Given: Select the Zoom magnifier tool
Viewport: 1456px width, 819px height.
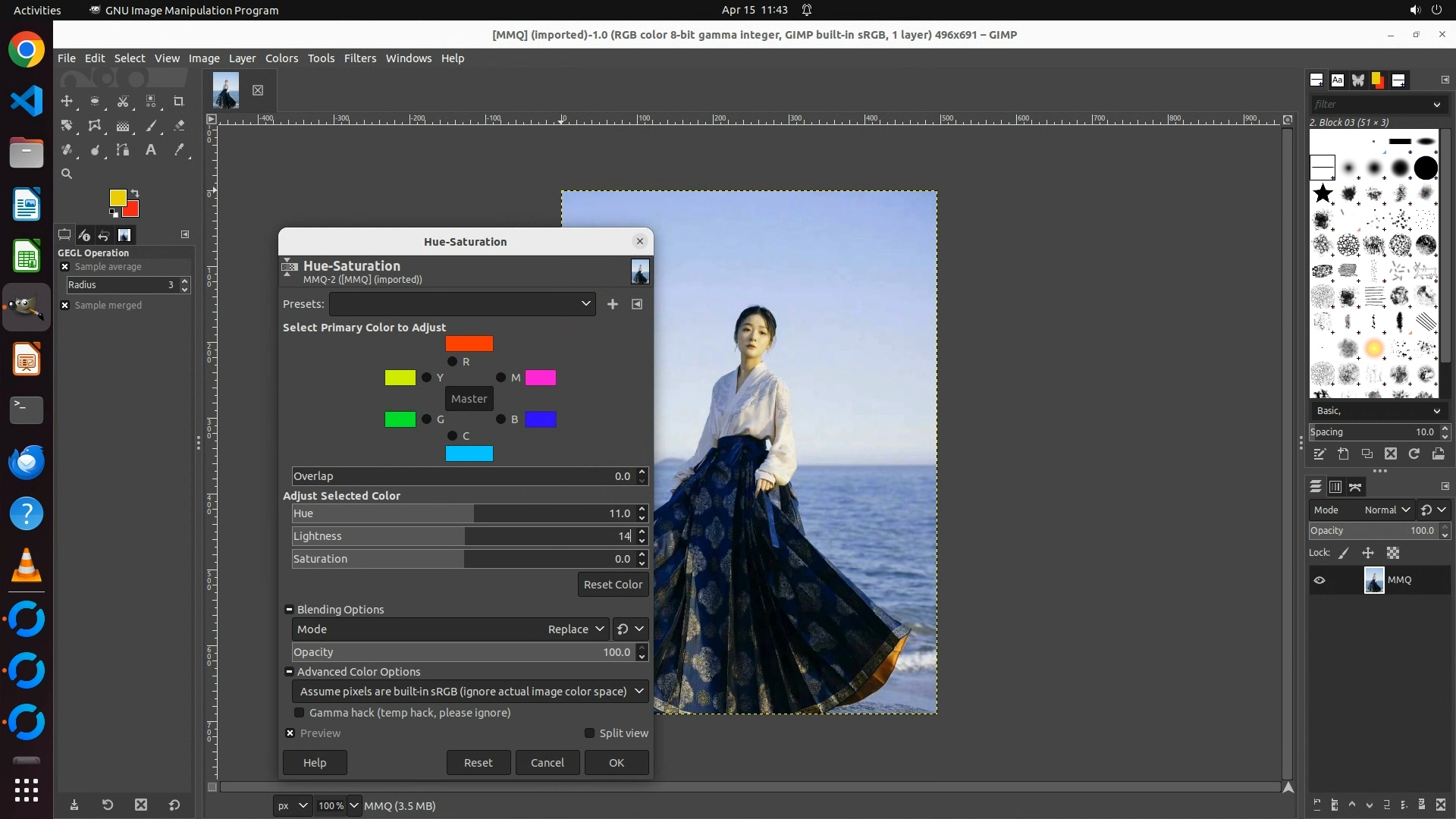Looking at the screenshot, I should click(67, 174).
